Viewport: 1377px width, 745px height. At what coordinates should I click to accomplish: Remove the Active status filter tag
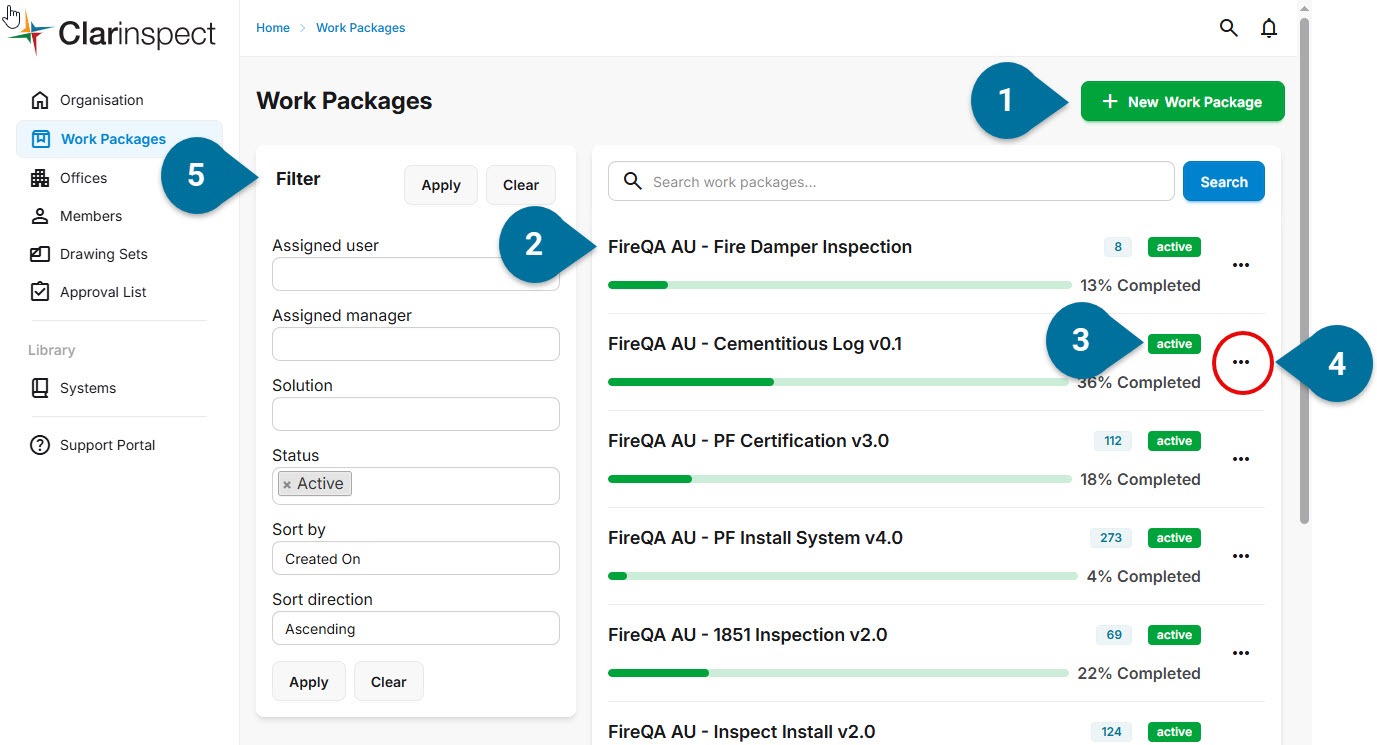(x=287, y=484)
